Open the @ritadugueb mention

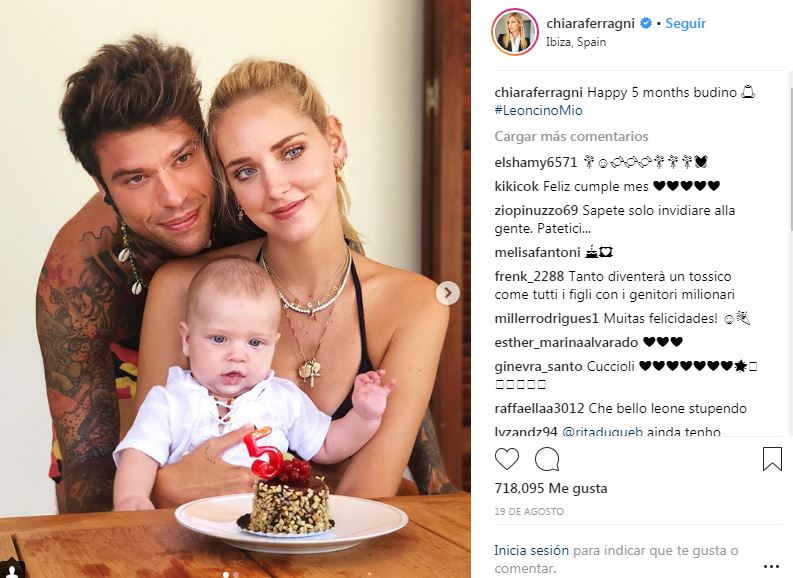click(602, 432)
